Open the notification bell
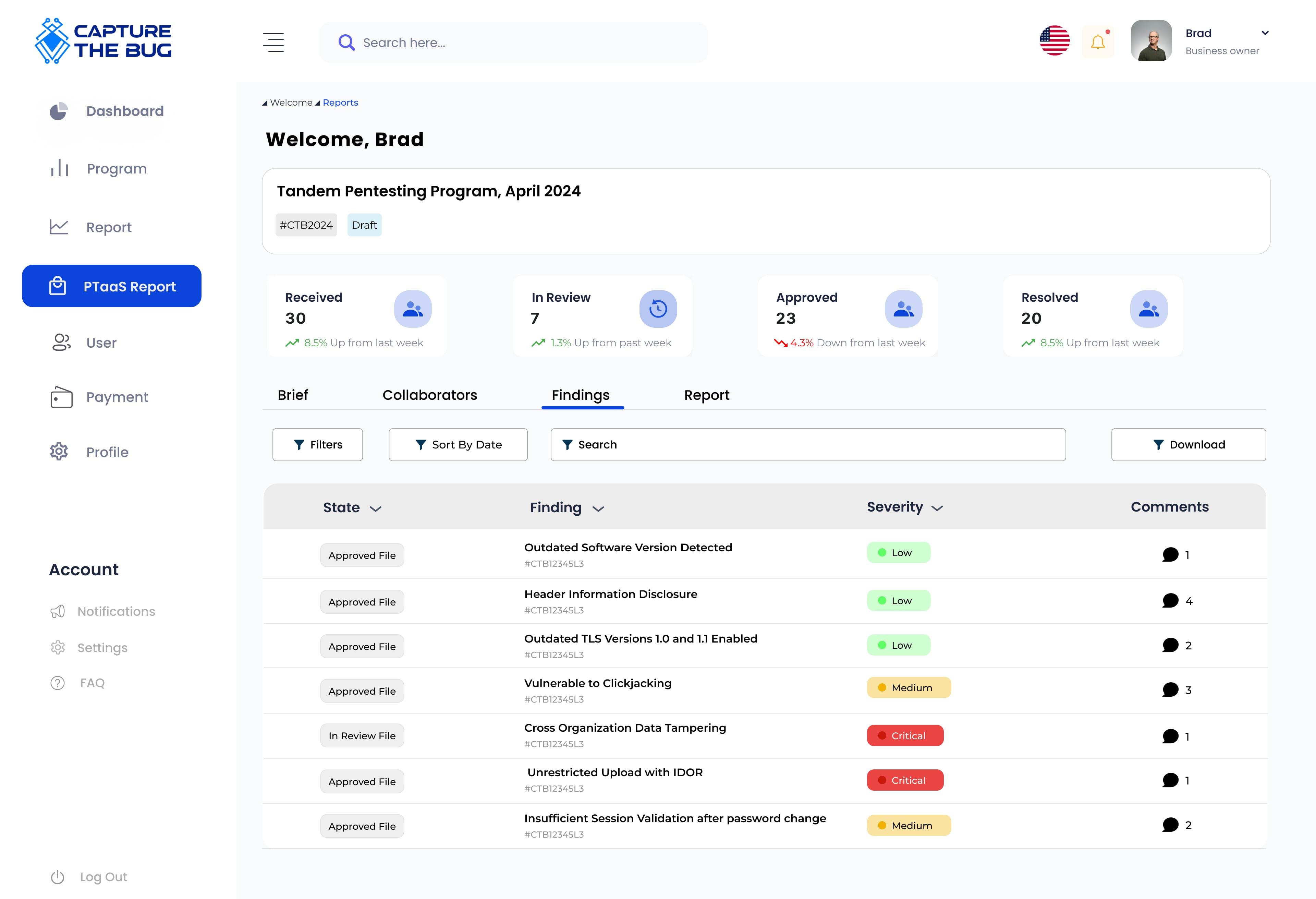 click(x=1098, y=41)
